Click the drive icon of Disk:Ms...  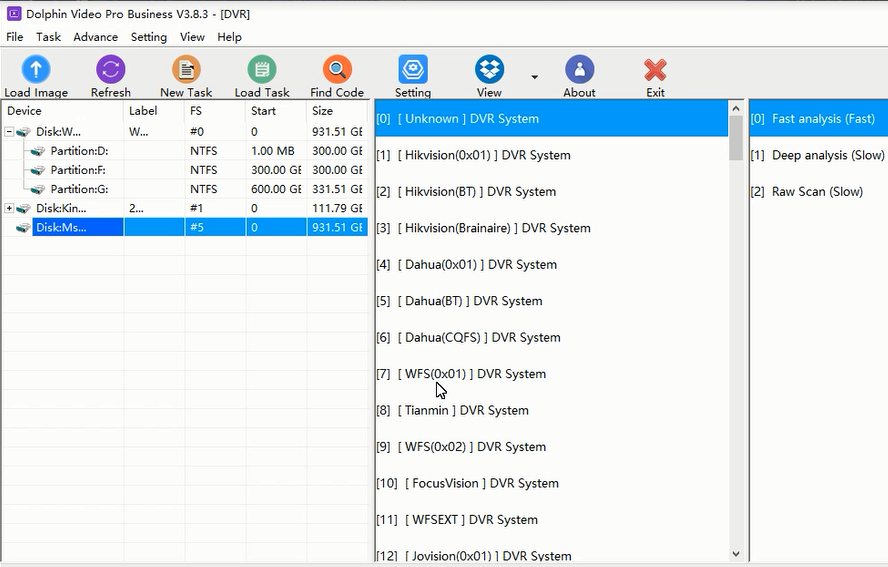point(24,228)
